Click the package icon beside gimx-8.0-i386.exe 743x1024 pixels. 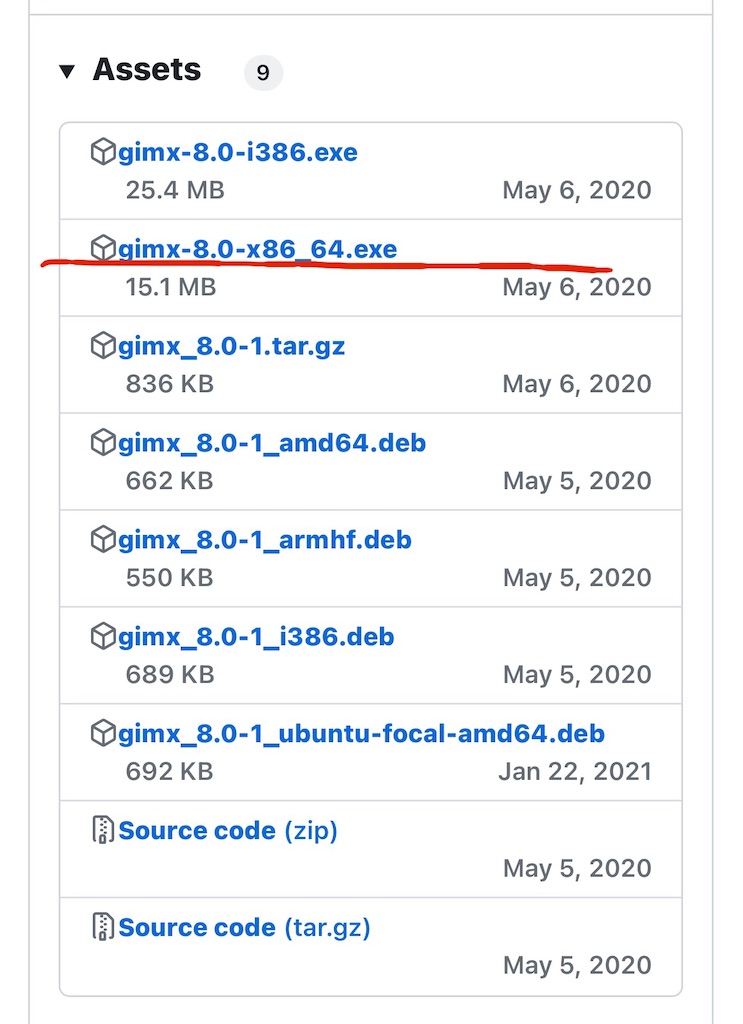coord(103,153)
